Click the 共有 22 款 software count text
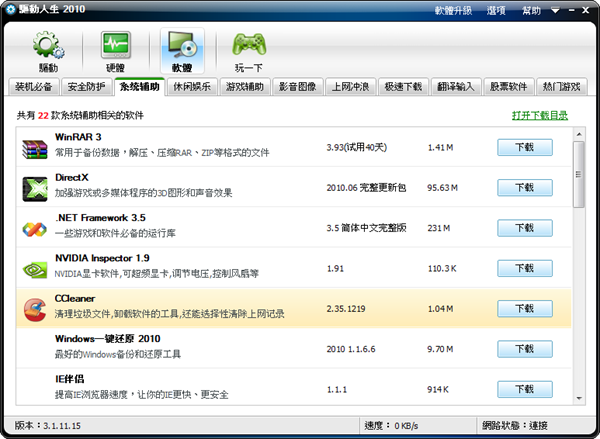Viewport: 600px width, 439px height. pos(80,116)
